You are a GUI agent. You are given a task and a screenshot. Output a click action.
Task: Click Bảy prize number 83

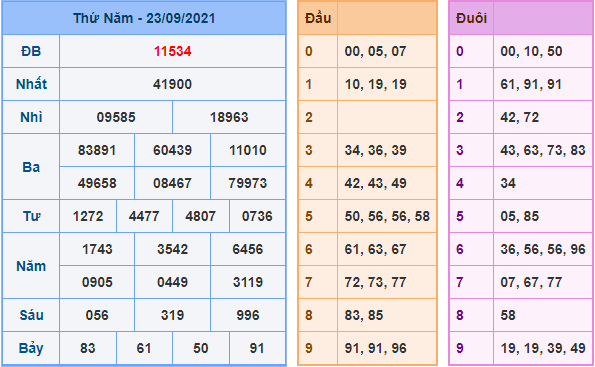click(x=88, y=348)
